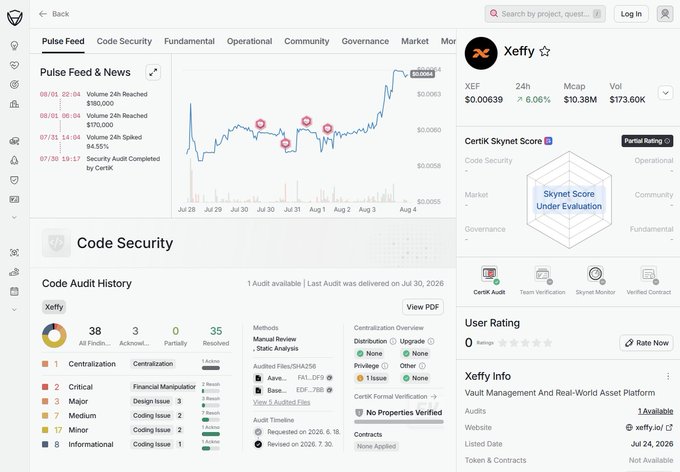Click info icon beside Distribution
The width and height of the screenshot is (680, 472).
[x=392, y=341]
